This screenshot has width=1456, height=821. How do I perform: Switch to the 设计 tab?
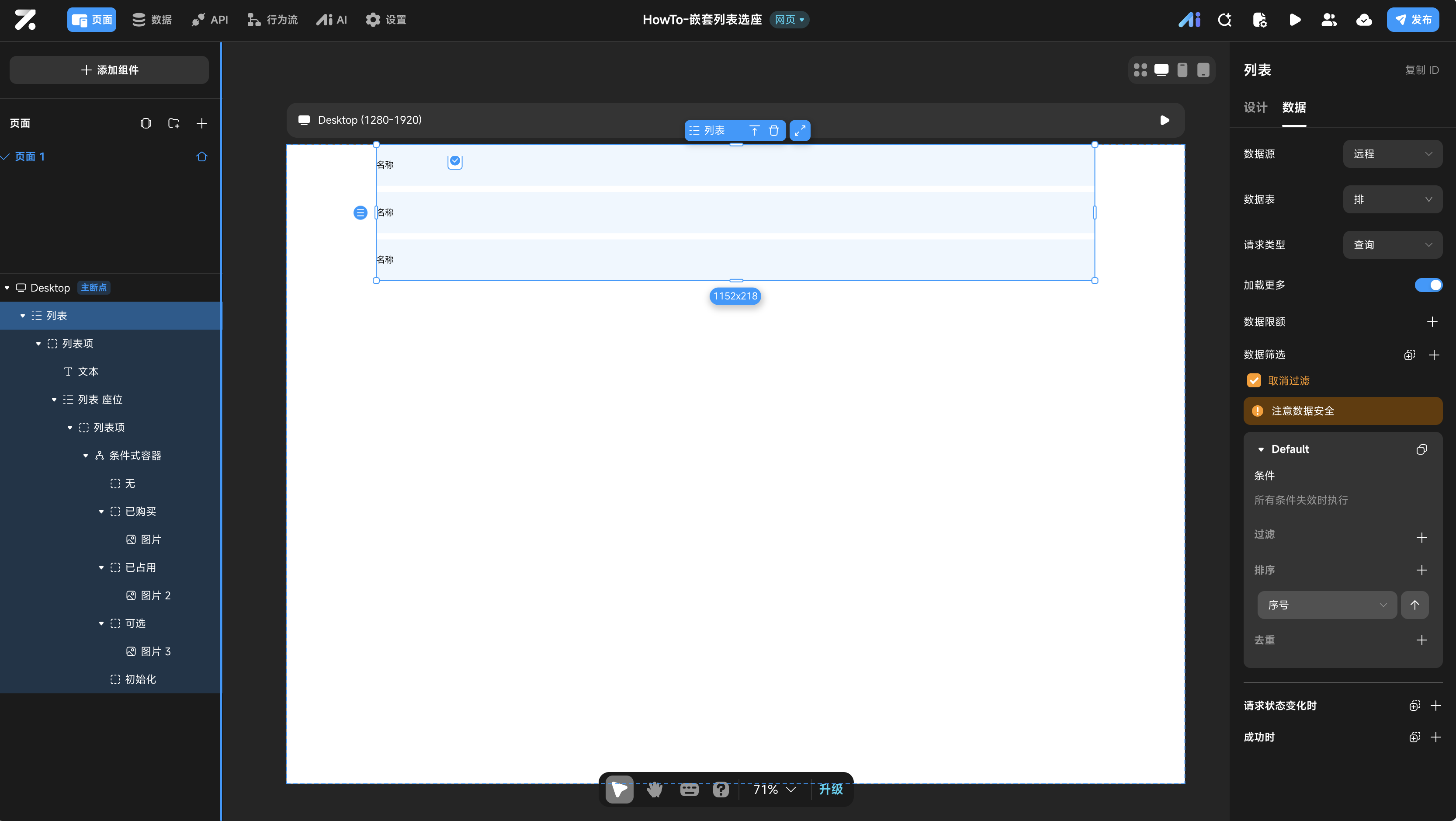(1255, 108)
